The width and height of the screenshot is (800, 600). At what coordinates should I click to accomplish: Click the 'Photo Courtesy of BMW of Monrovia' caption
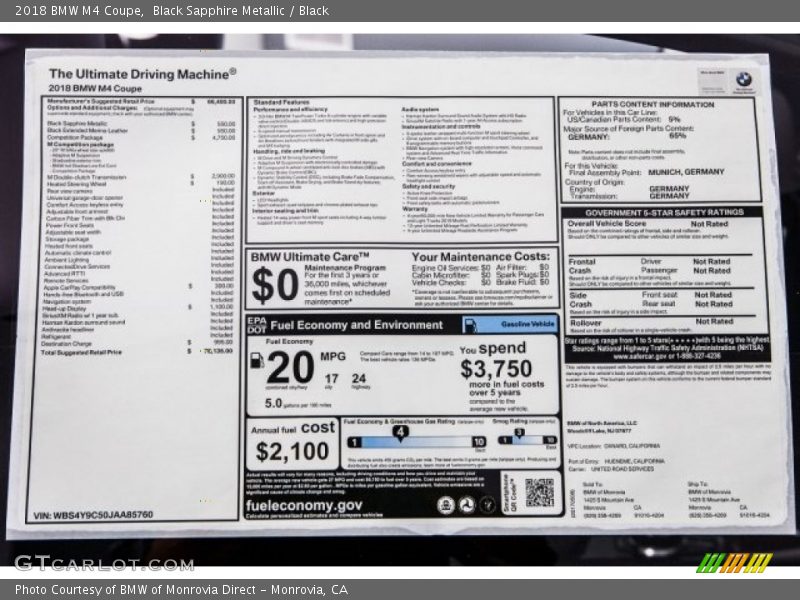click(181, 589)
